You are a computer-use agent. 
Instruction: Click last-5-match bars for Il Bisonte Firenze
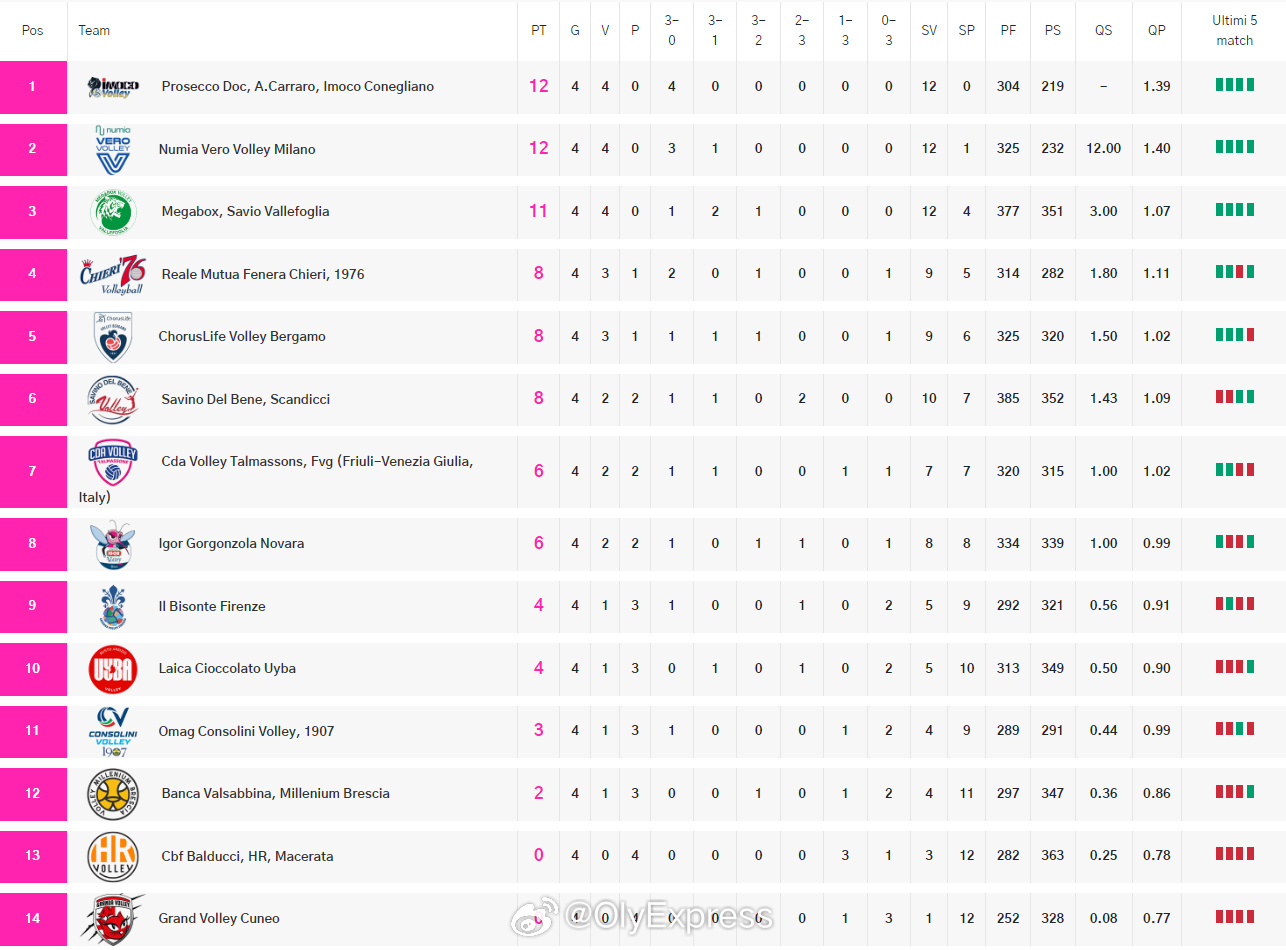[1235, 604]
